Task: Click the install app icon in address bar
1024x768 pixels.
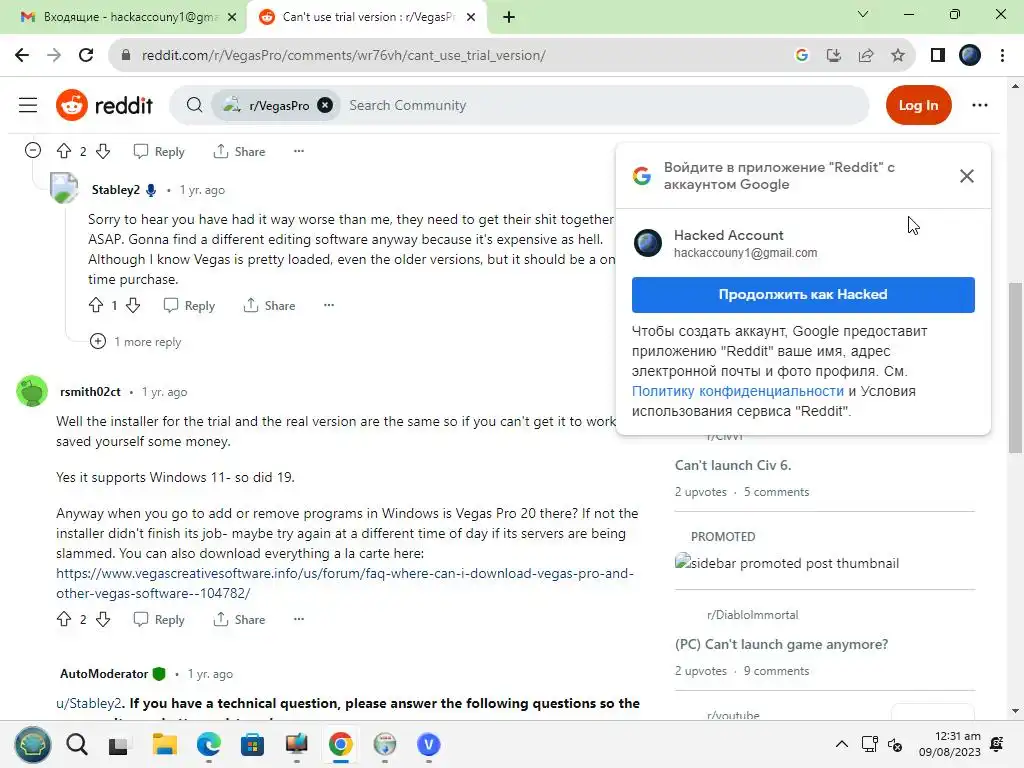Action: pos(834,56)
